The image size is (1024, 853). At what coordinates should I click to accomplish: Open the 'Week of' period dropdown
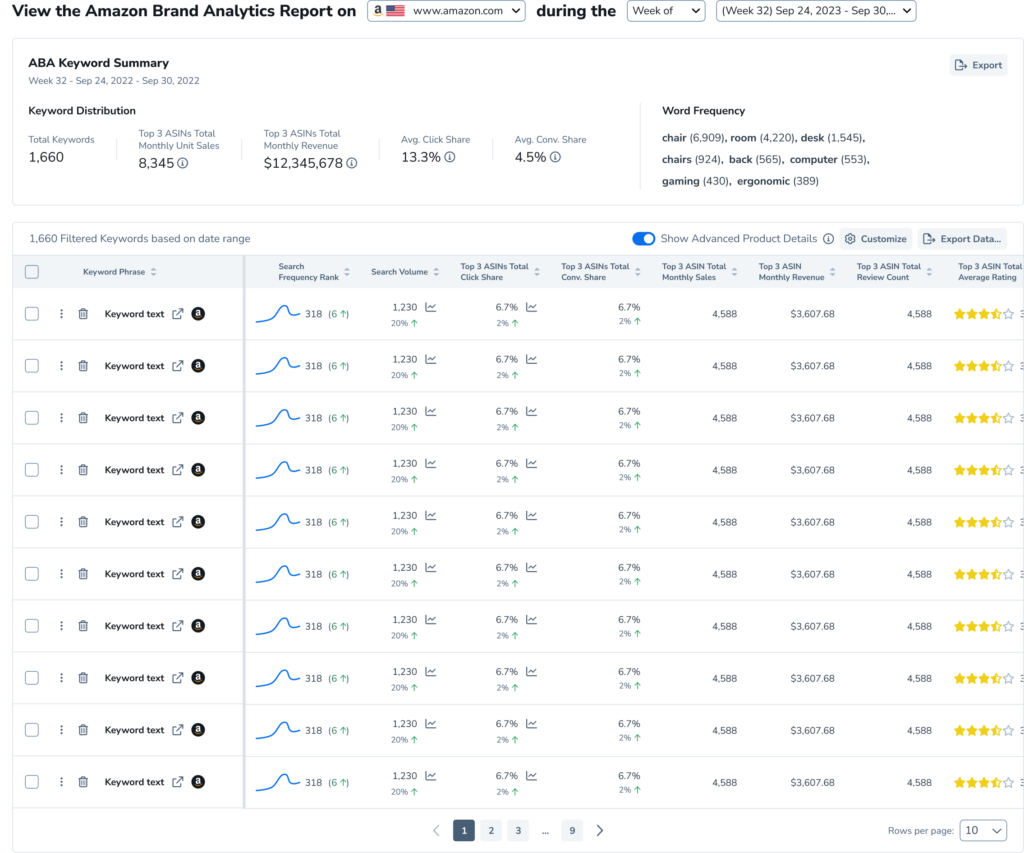(x=665, y=11)
